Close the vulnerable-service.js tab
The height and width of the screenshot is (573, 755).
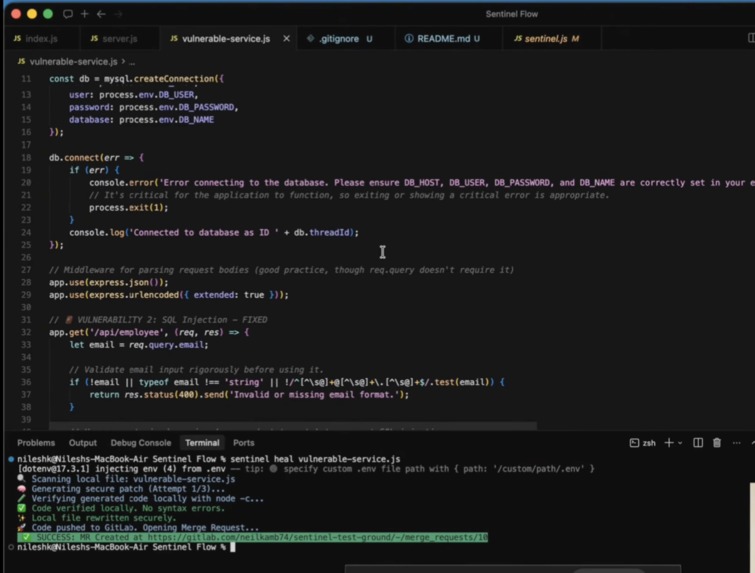[x=286, y=39]
